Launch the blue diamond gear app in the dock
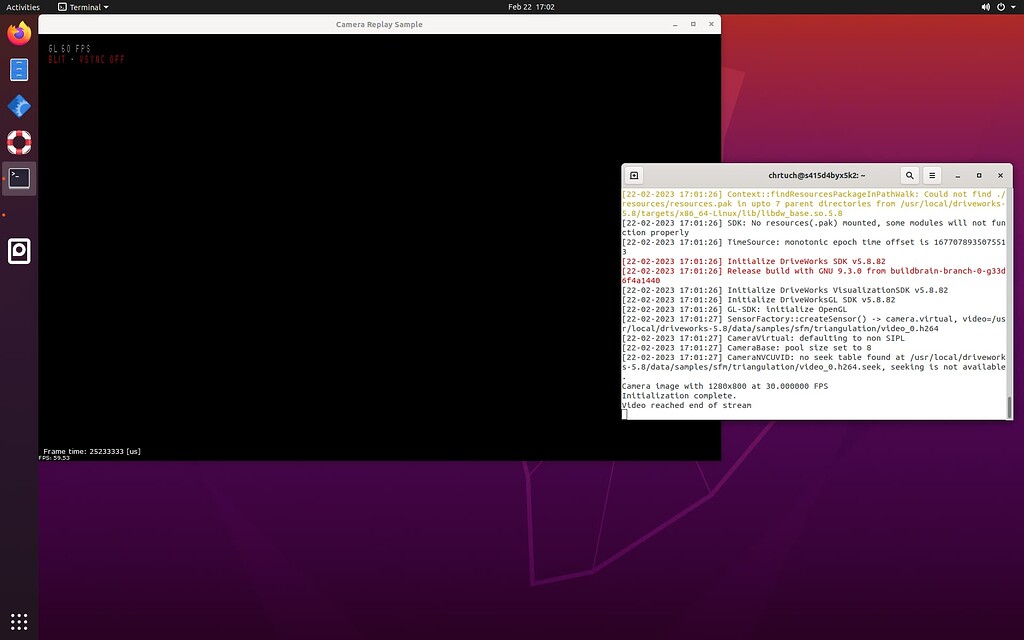Image resolution: width=1024 pixels, height=640 pixels. pyautogui.click(x=18, y=105)
